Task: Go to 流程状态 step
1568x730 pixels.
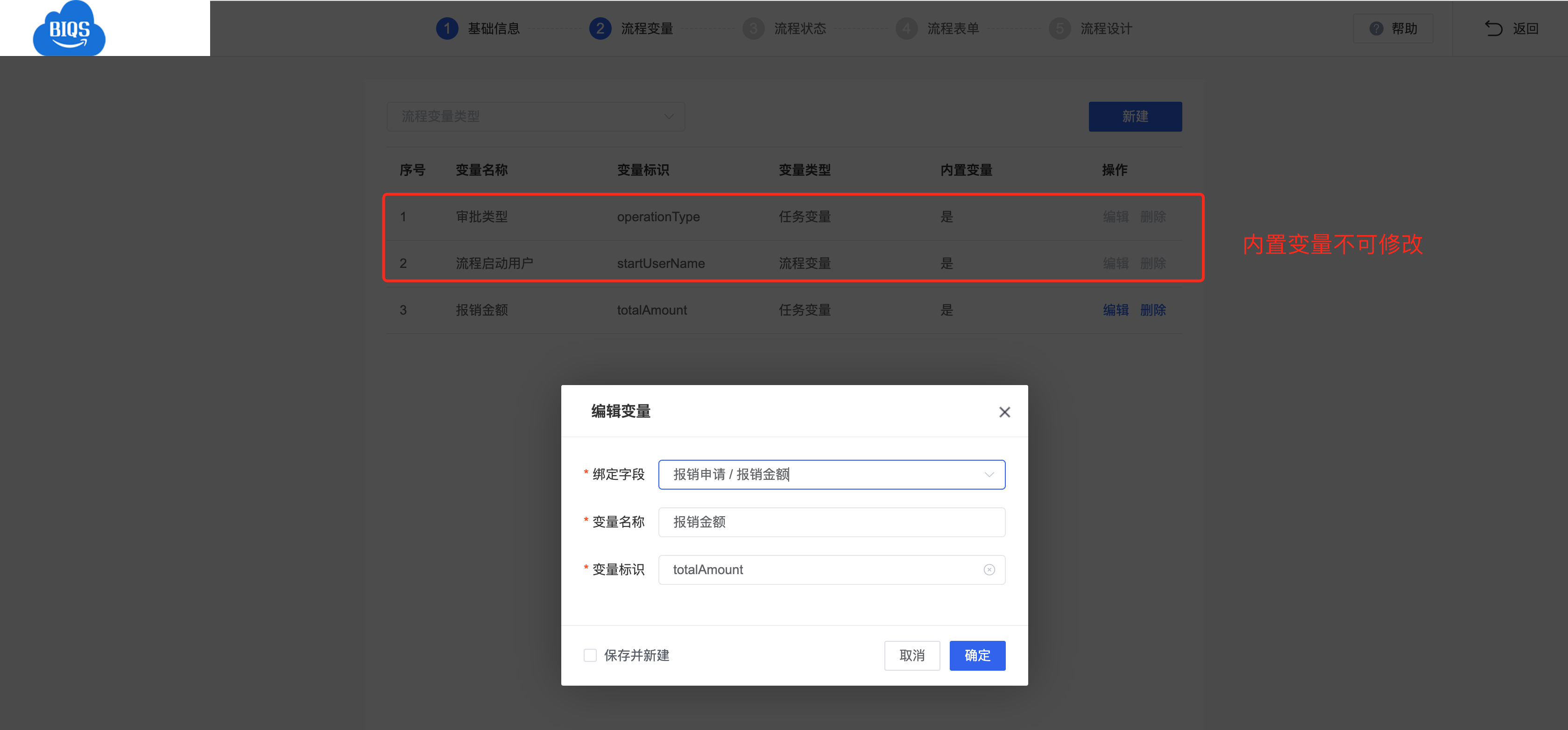Action: click(x=800, y=28)
